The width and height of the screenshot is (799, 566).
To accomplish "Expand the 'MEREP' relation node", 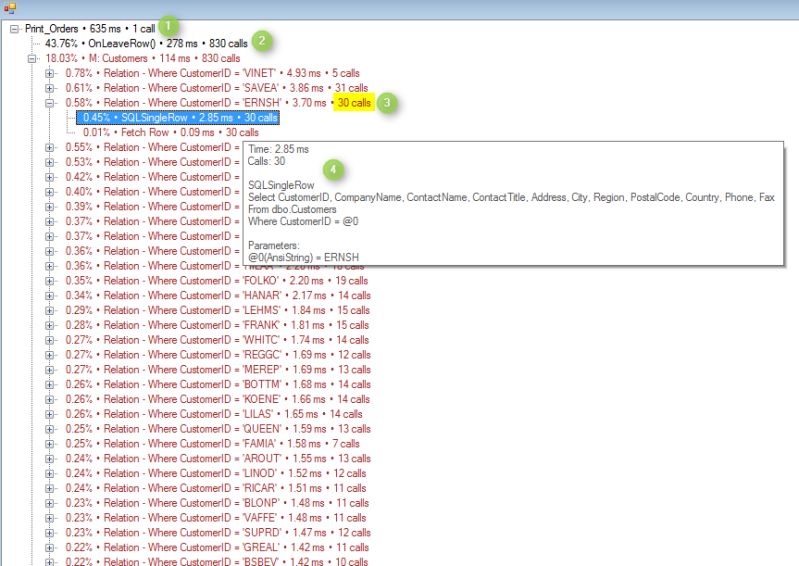I will [49, 370].
